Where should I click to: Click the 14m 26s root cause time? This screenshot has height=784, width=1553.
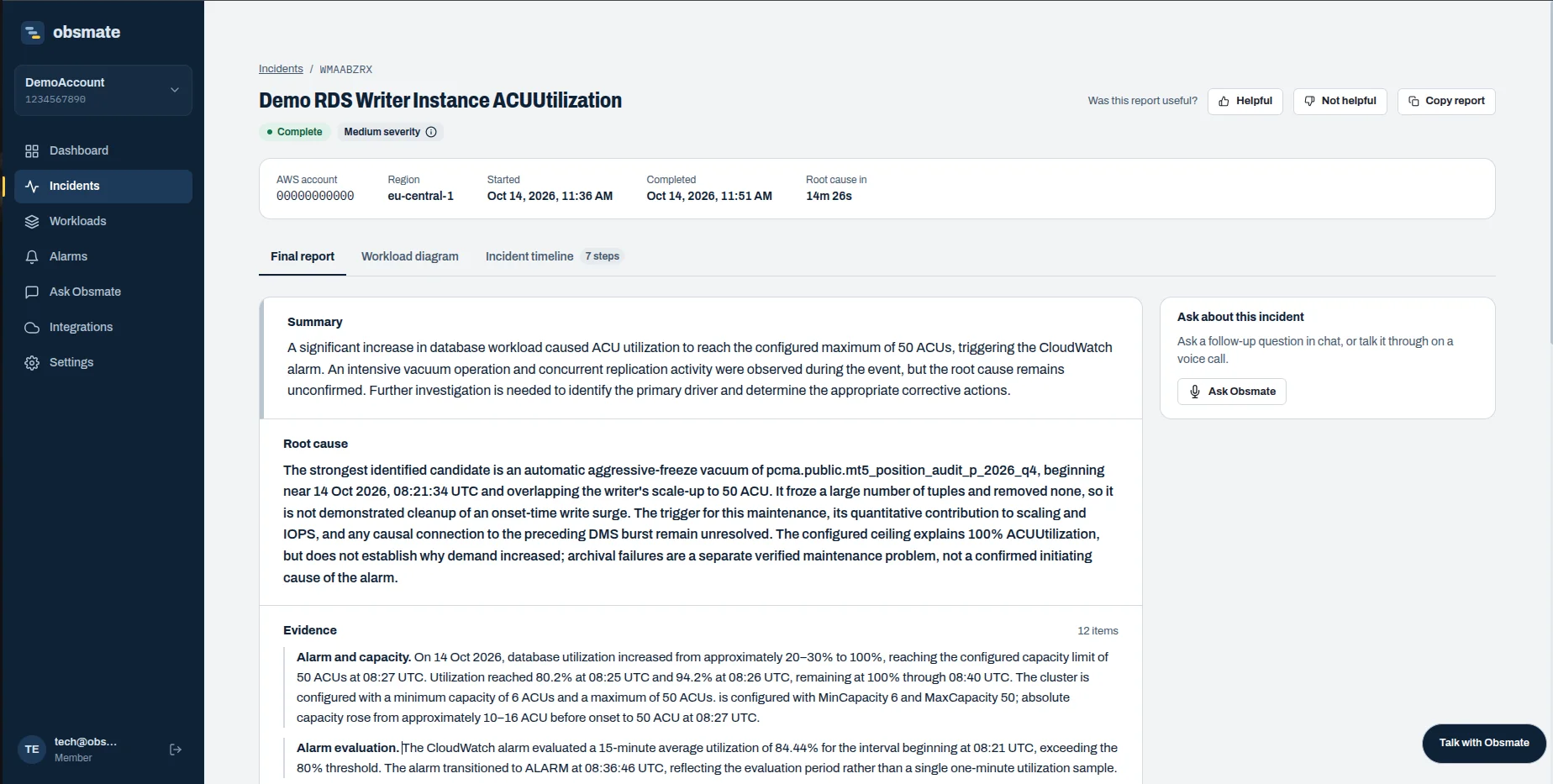829,196
